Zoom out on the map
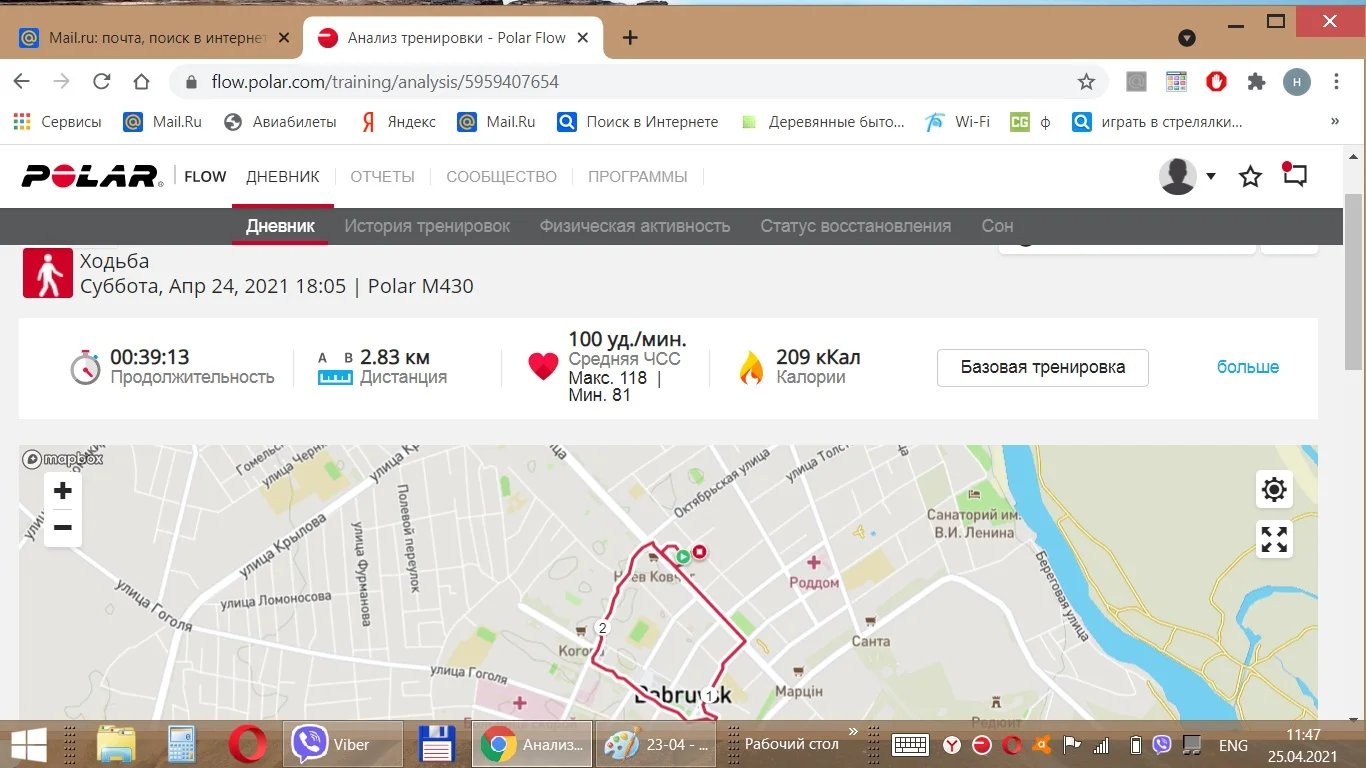The height and width of the screenshot is (768, 1366). pyautogui.click(x=63, y=527)
